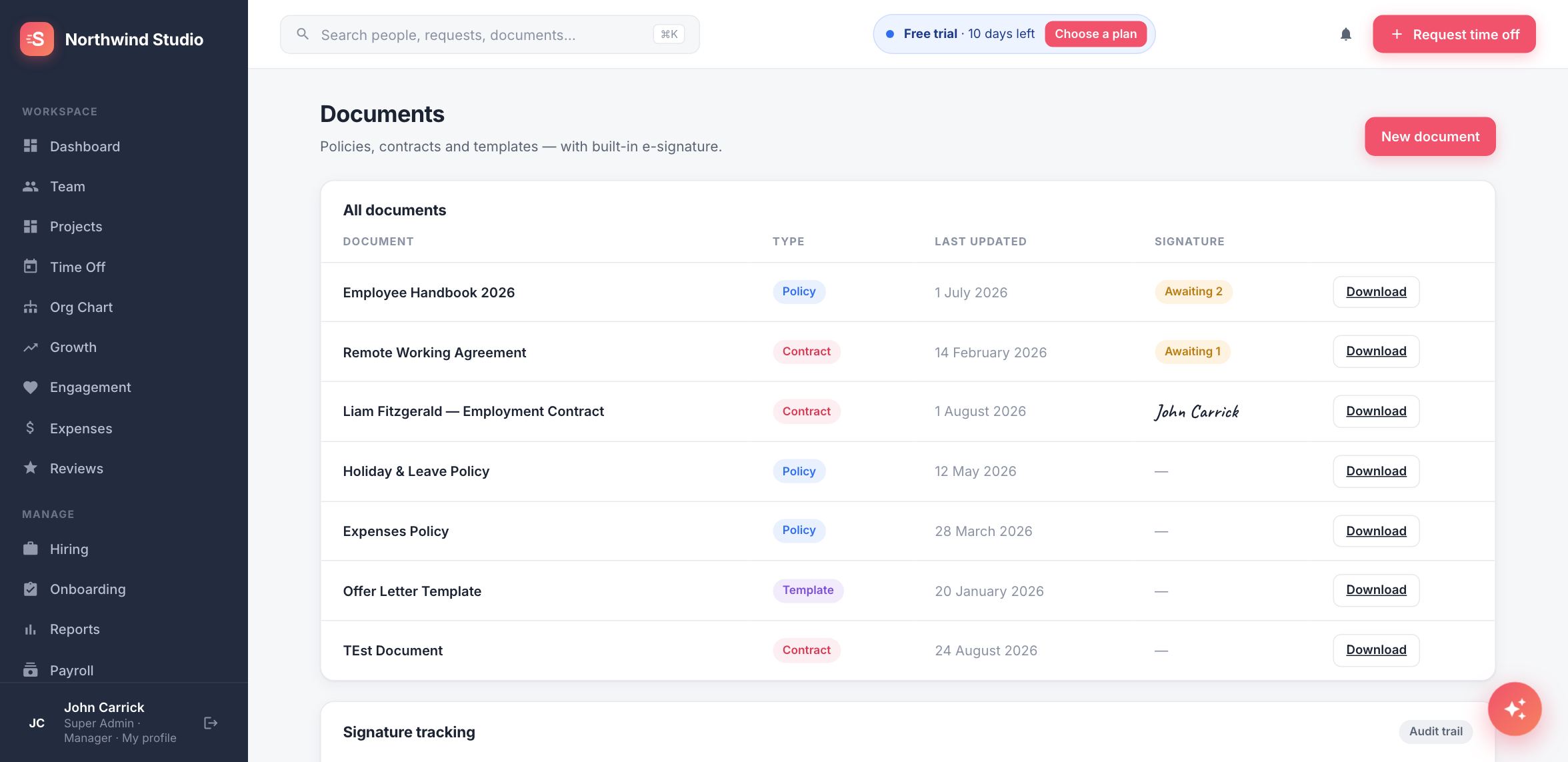Click the John Carrick signature

1197,411
